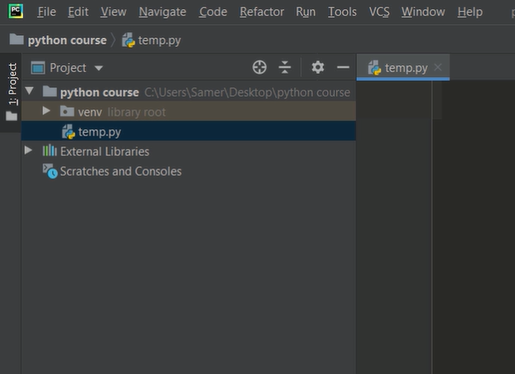The image size is (515, 374).
Task: Open the File menu
Action: pyautogui.click(x=47, y=12)
